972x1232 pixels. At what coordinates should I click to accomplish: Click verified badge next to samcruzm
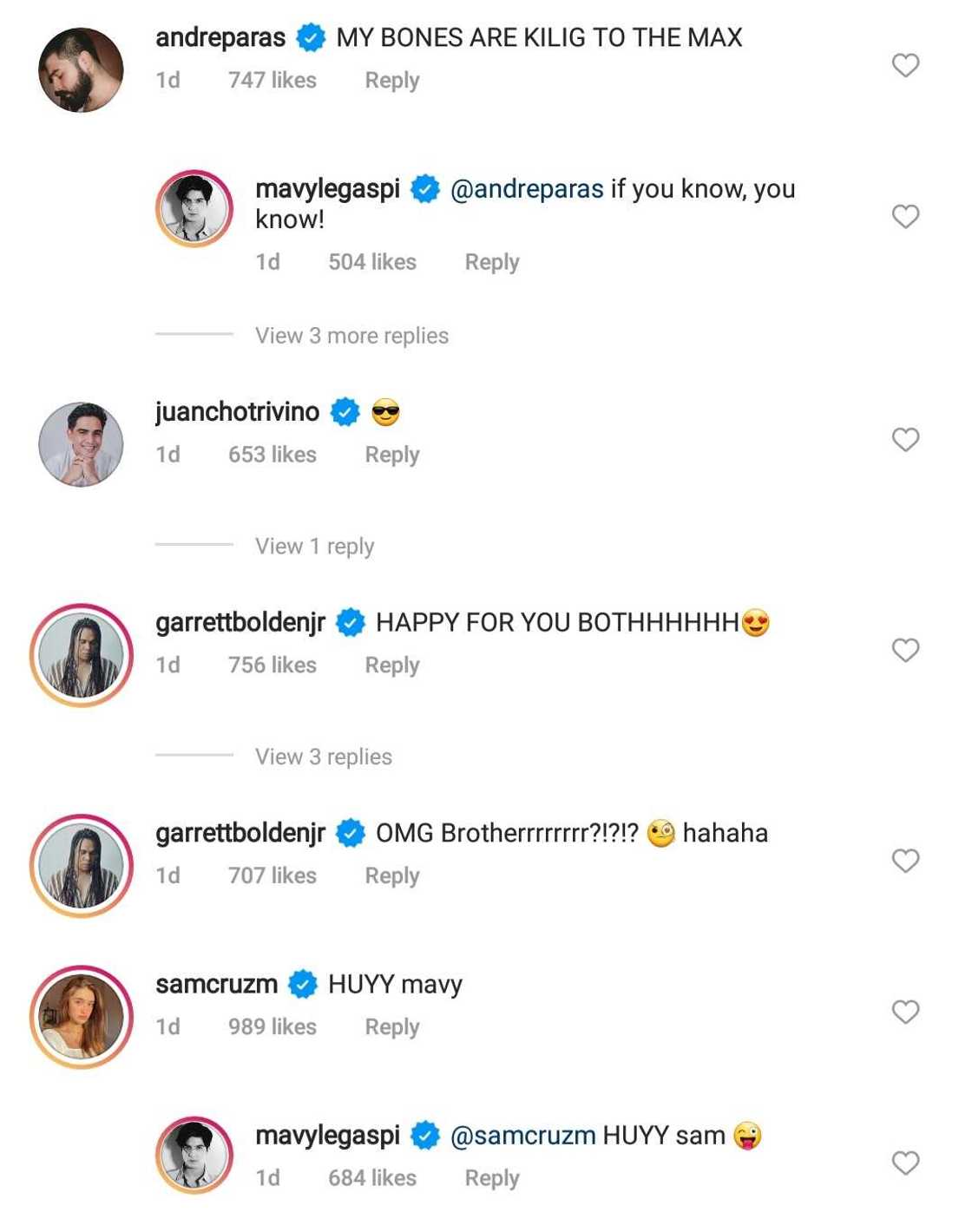point(301,983)
